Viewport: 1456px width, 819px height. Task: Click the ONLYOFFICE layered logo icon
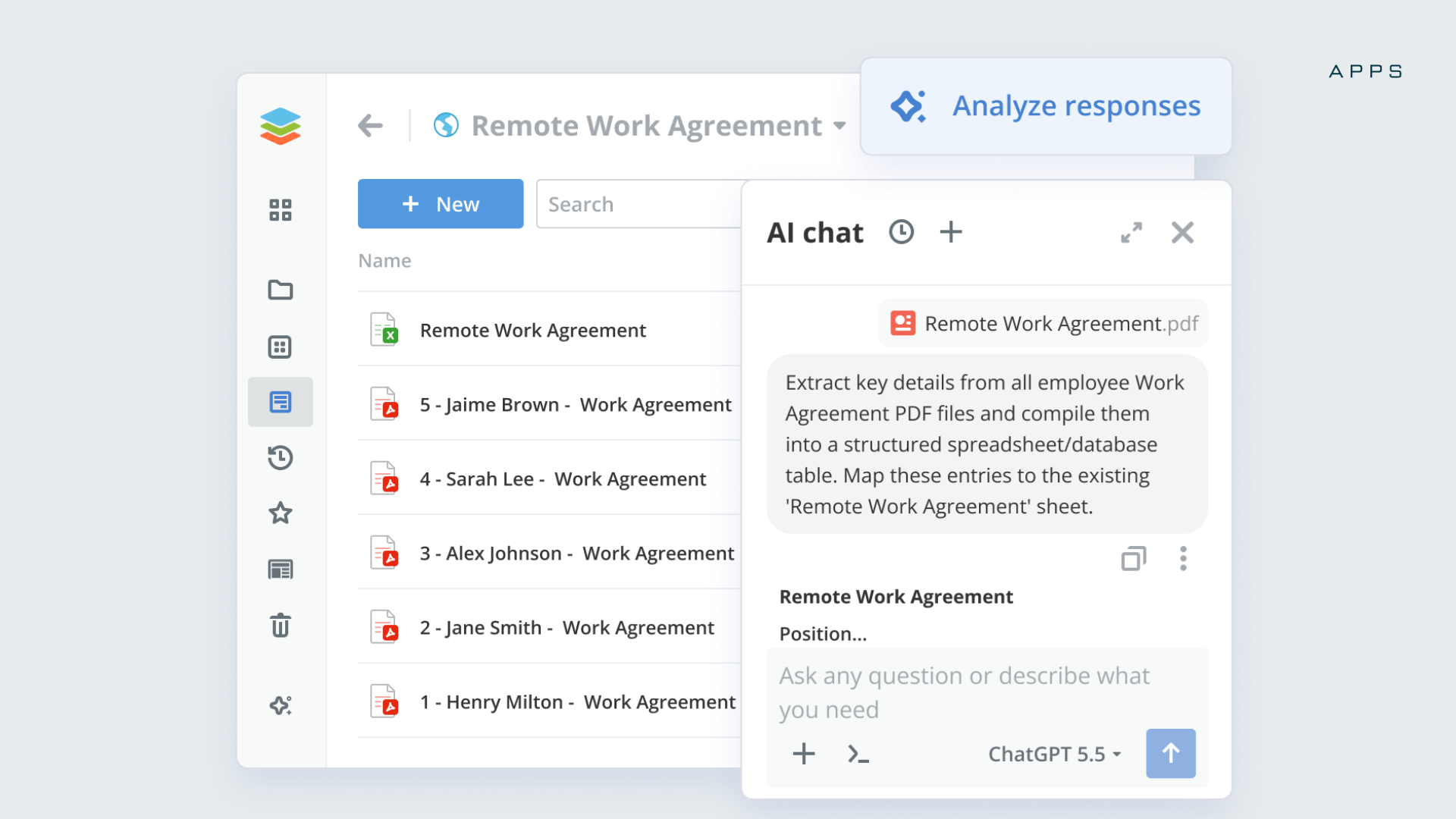280,126
